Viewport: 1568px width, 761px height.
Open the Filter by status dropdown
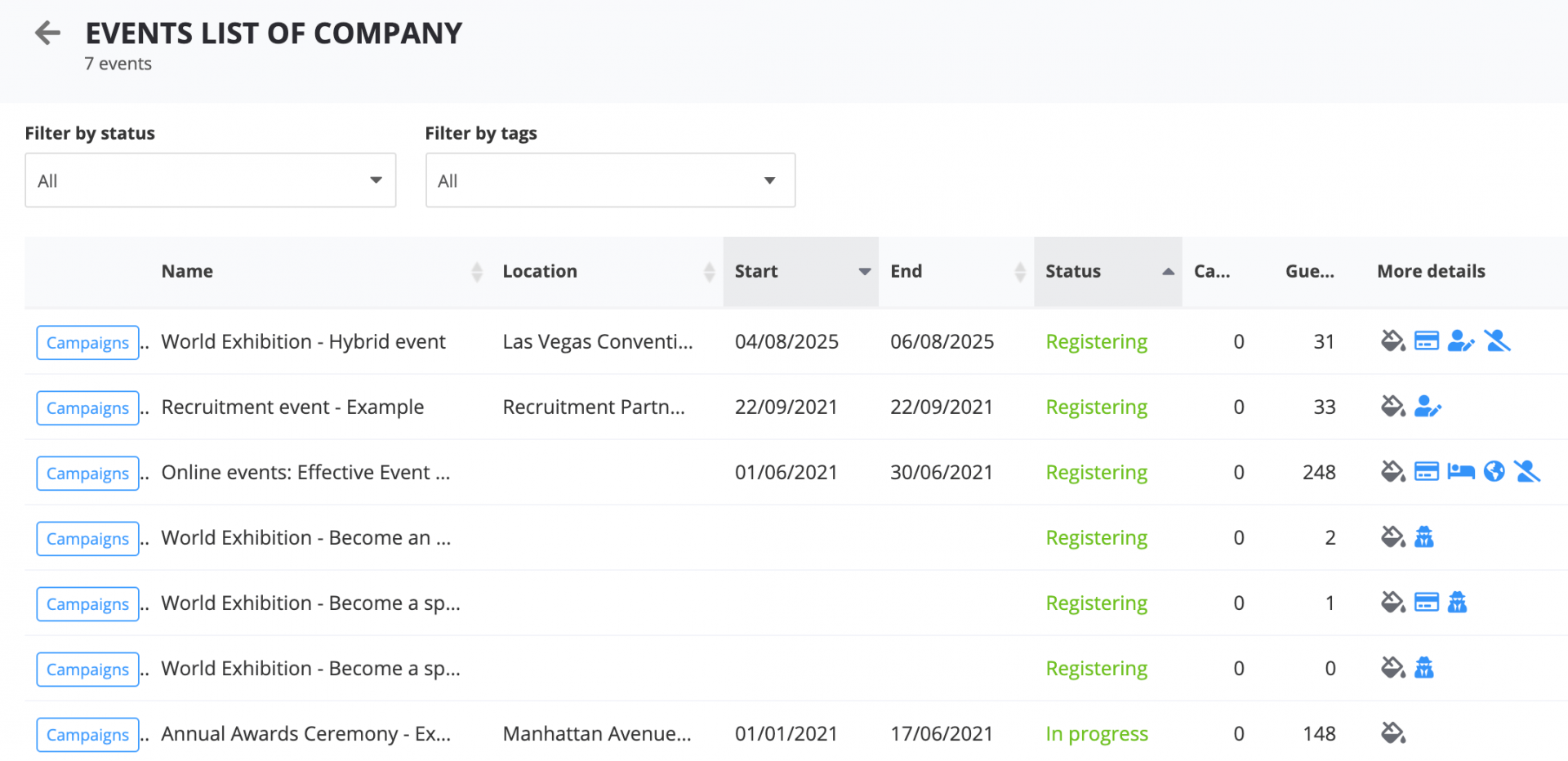[x=210, y=180]
